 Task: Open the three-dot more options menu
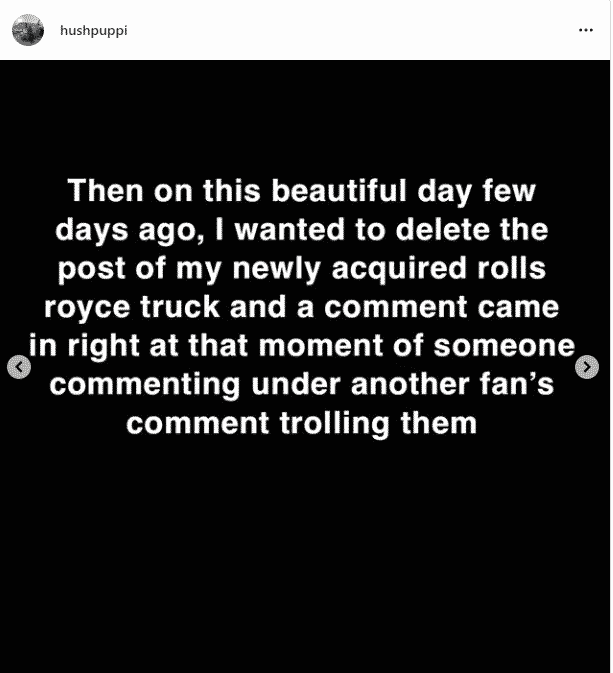(x=586, y=31)
